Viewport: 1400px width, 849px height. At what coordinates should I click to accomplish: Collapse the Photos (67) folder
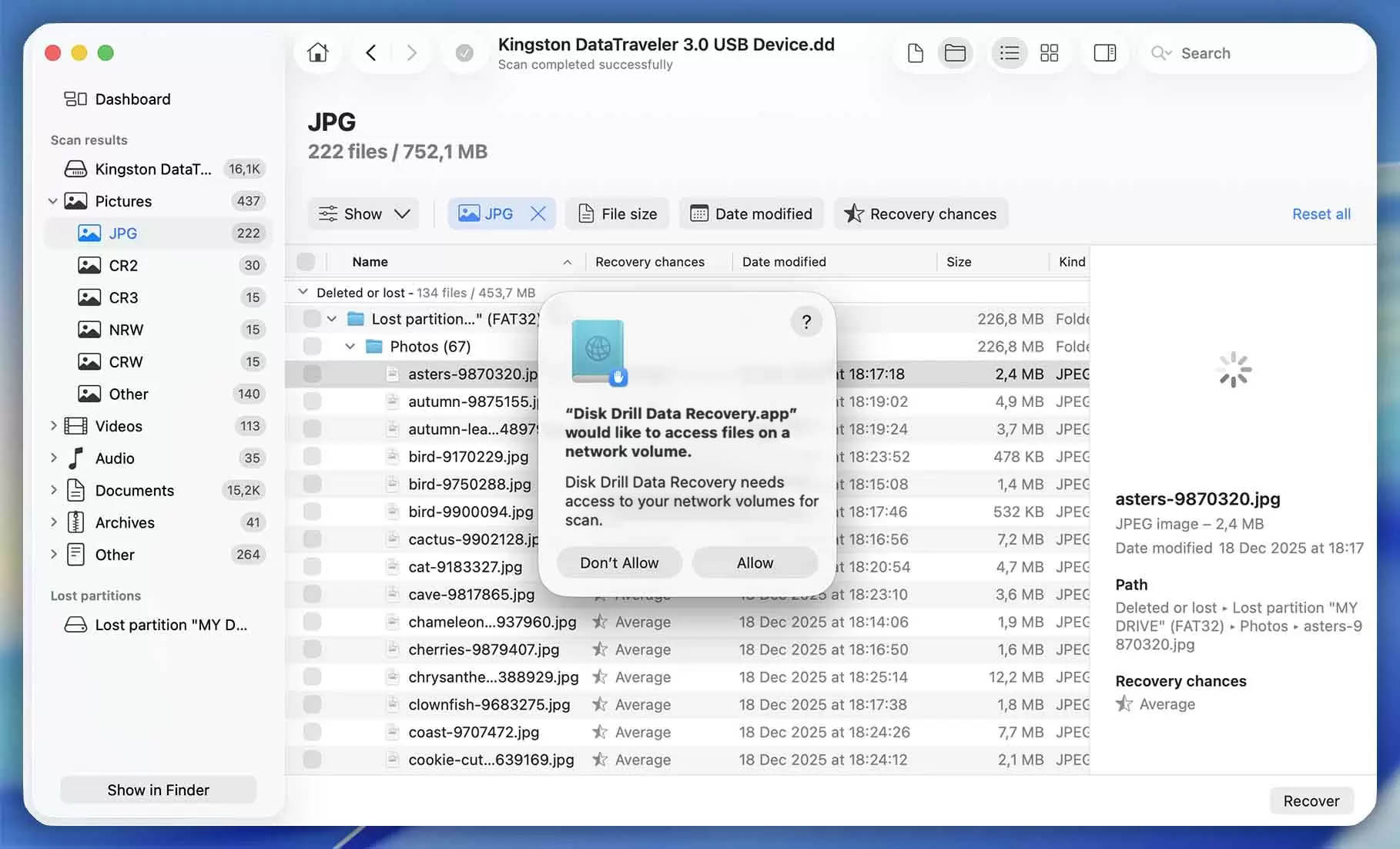click(350, 347)
